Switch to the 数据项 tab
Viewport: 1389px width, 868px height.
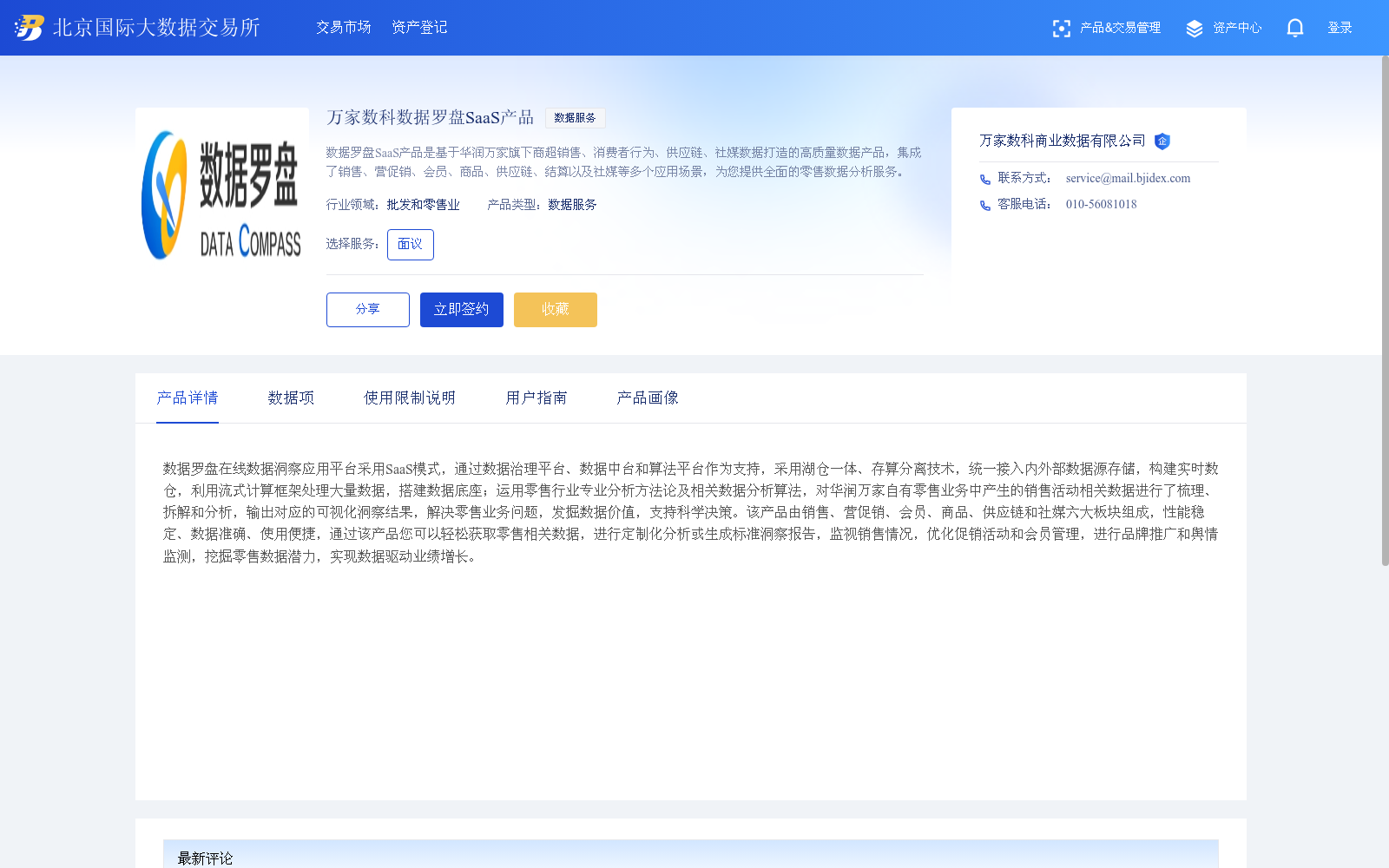click(x=291, y=398)
